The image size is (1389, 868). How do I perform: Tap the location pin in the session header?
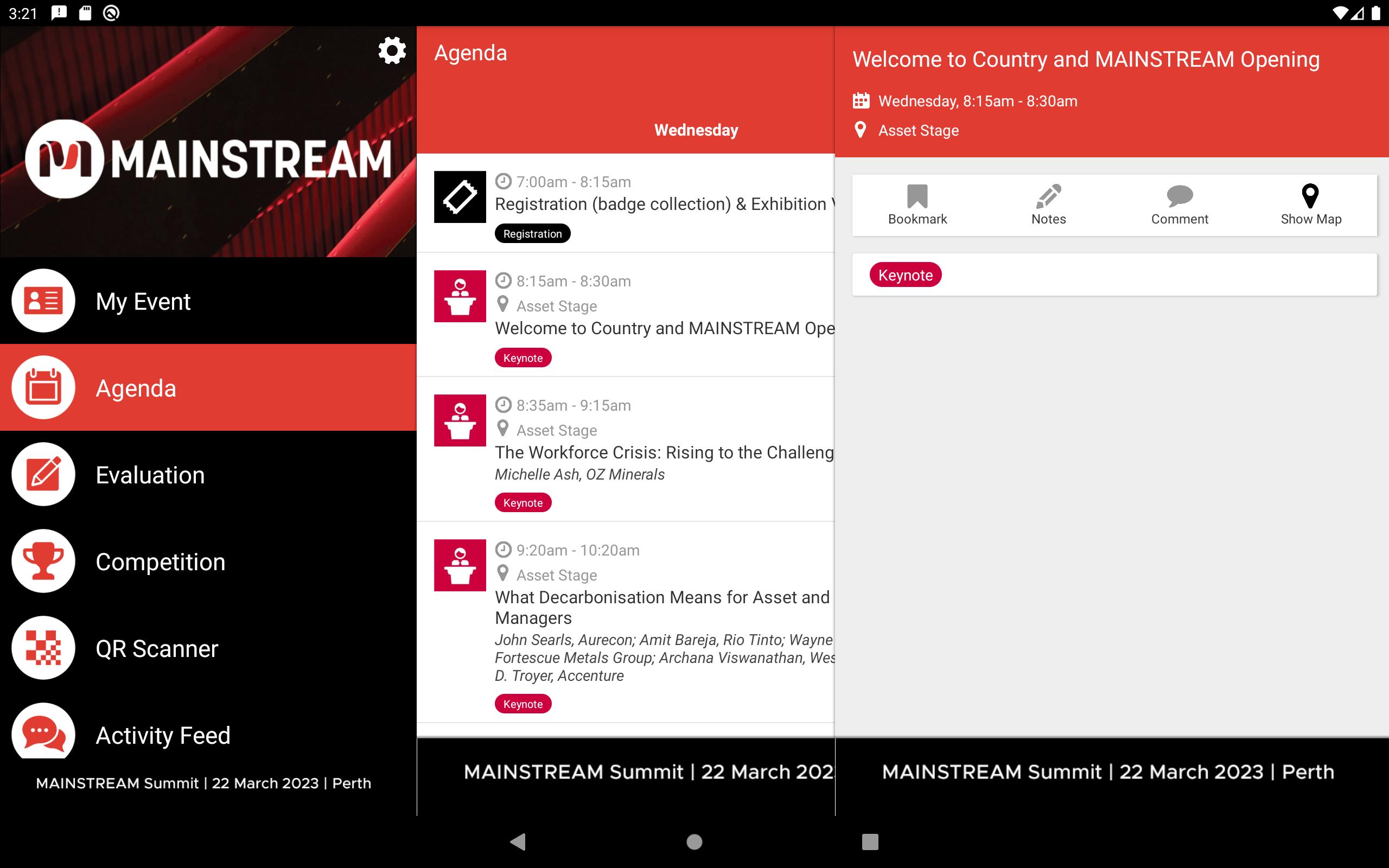pyautogui.click(x=861, y=130)
